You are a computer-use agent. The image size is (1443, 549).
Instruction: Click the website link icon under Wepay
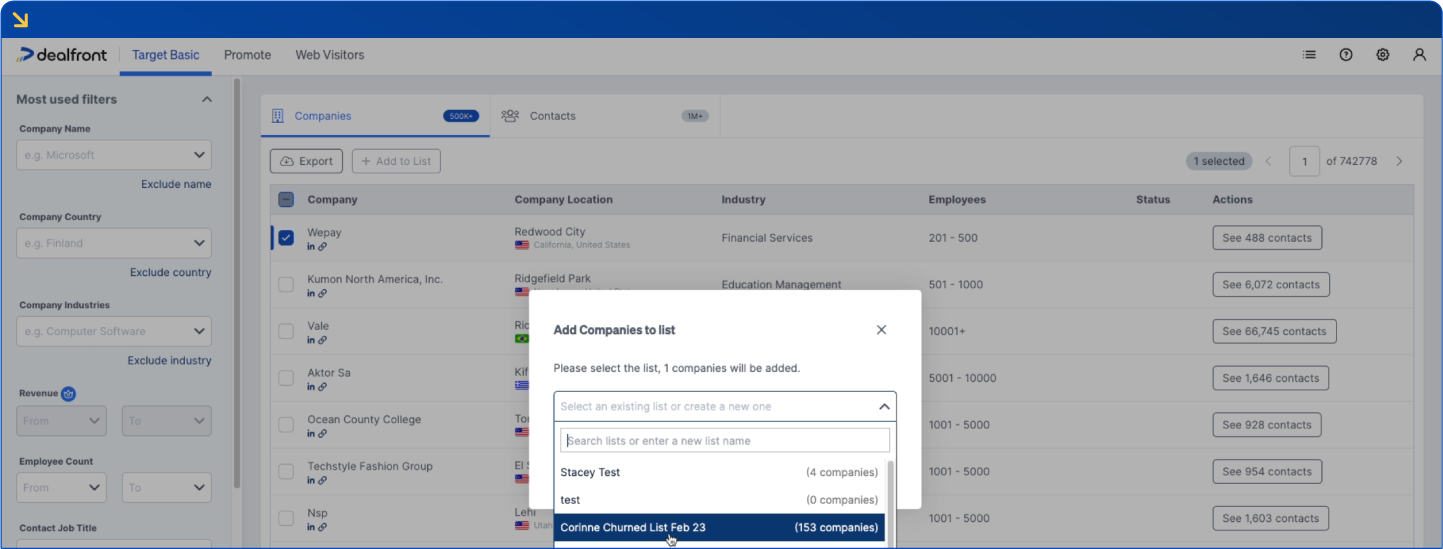click(x=322, y=247)
